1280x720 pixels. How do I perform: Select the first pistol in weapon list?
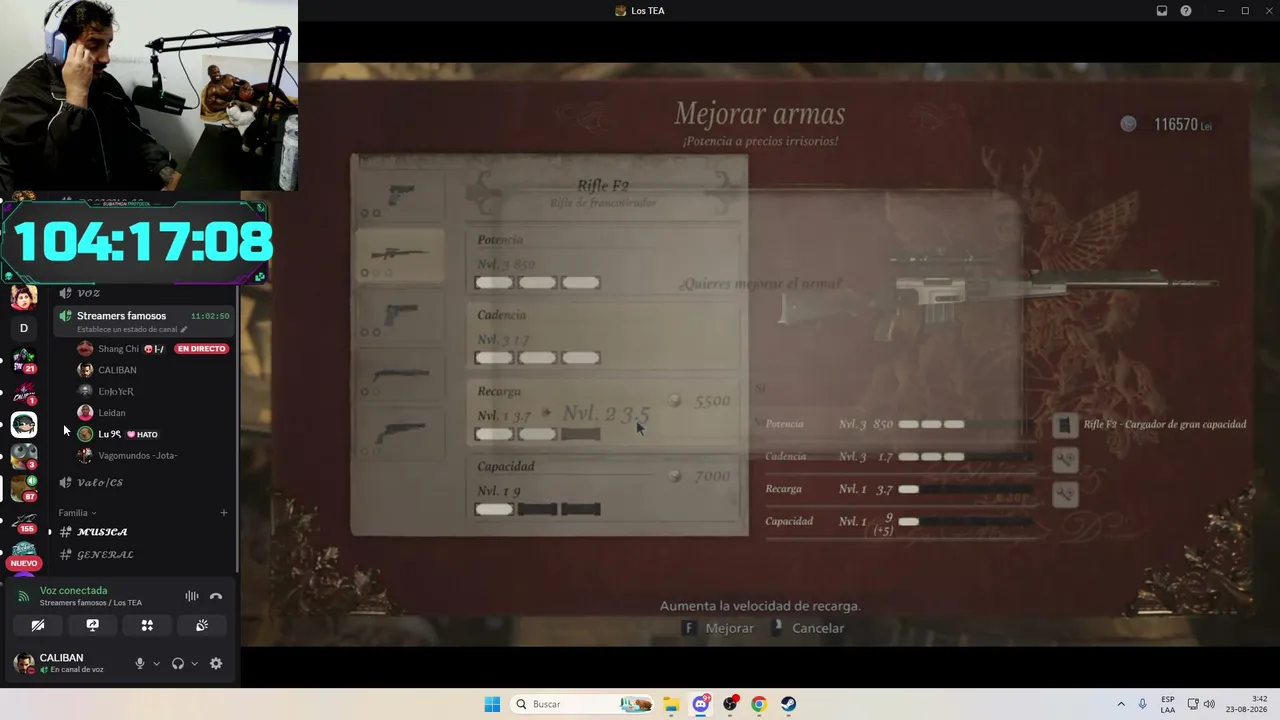pyautogui.click(x=399, y=194)
